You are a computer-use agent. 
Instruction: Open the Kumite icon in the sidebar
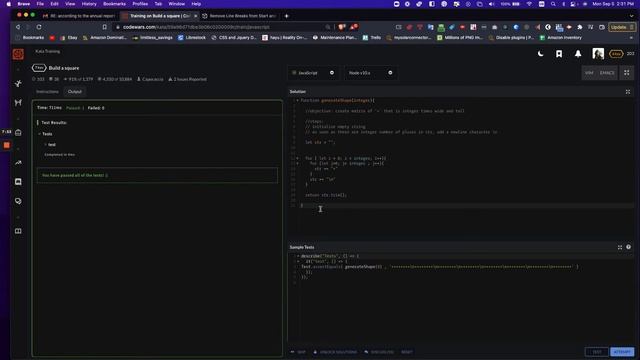coord(18,102)
